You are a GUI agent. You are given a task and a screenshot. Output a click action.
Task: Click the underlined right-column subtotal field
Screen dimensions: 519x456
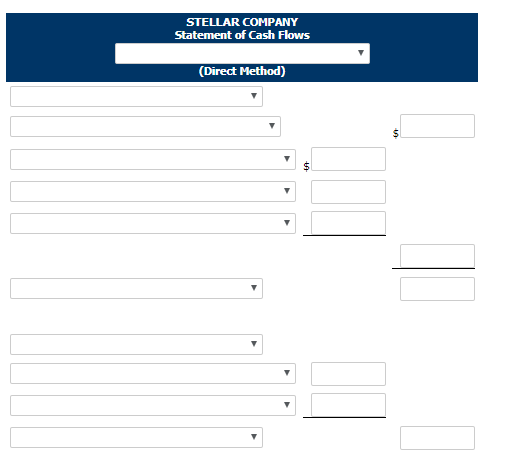pyautogui.click(x=437, y=256)
